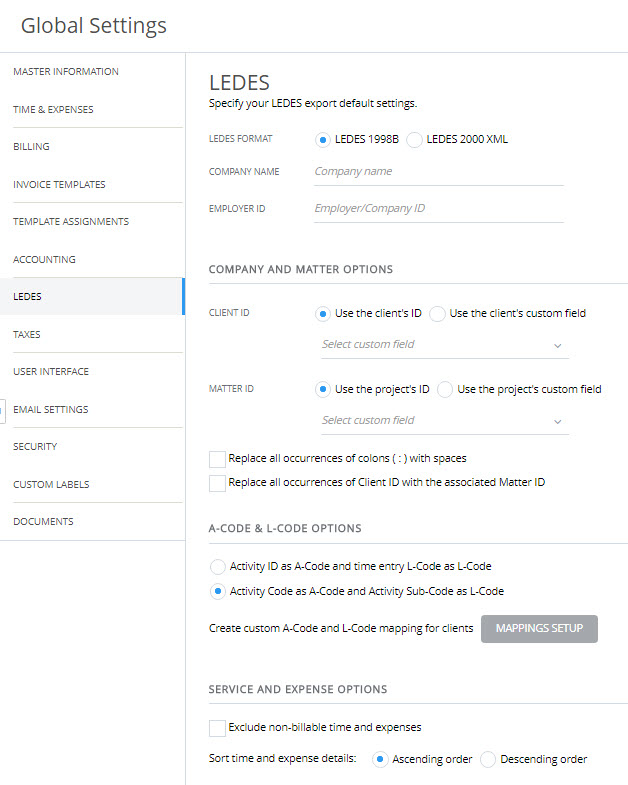This screenshot has width=628, height=785.
Task: Select Activity ID as A-Code option
Action: click(x=217, y=567)
